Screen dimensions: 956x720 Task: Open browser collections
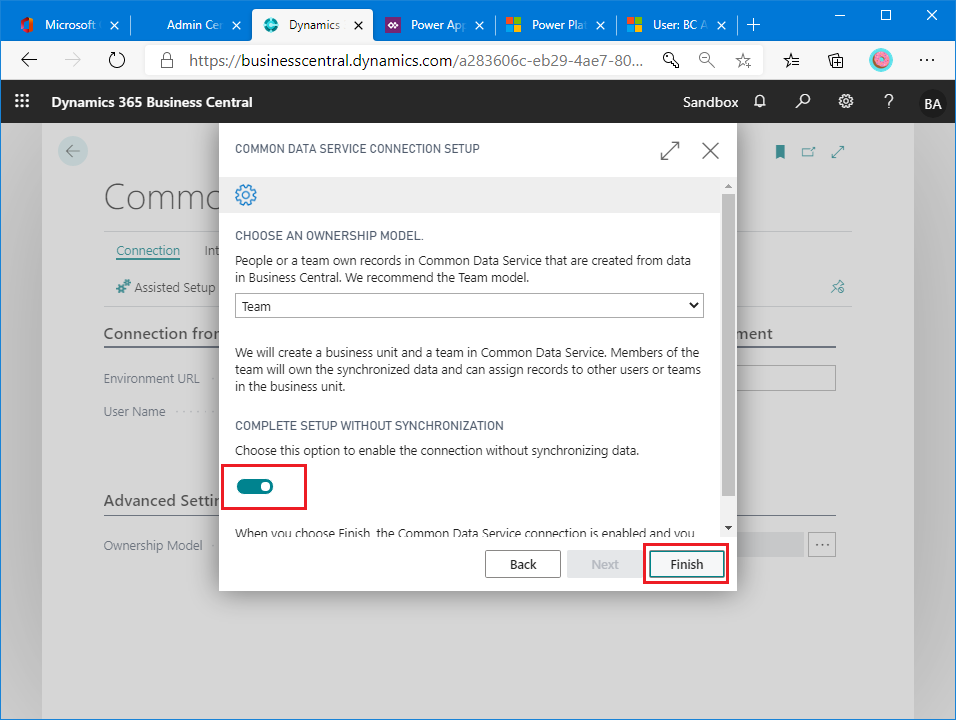(835, 60)
